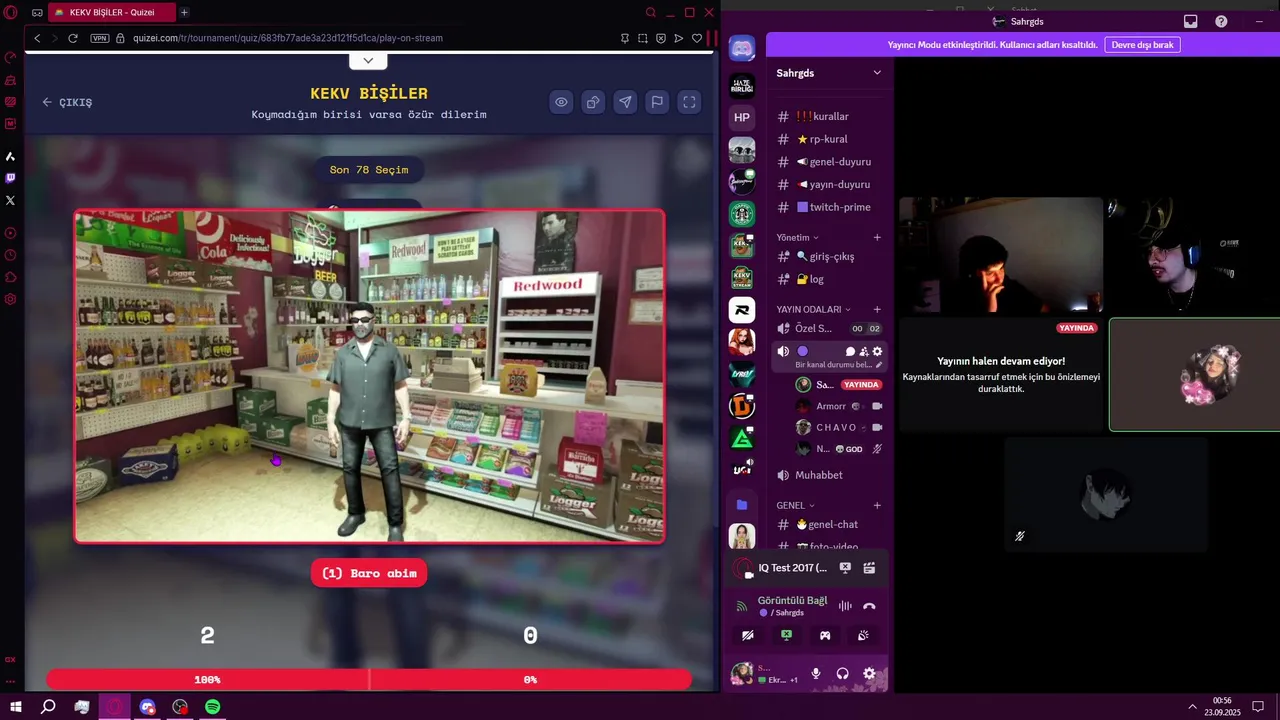Reload page in Opera browser
Viewport: 1280px width, 720px height.
point(73,38)
